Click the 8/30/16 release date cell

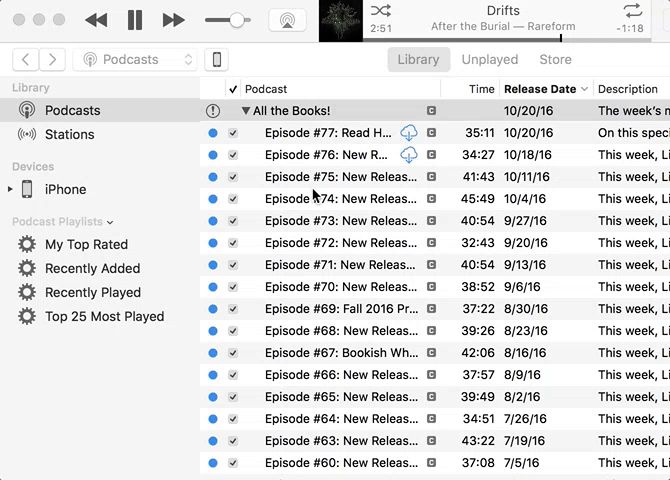point(526,309)
